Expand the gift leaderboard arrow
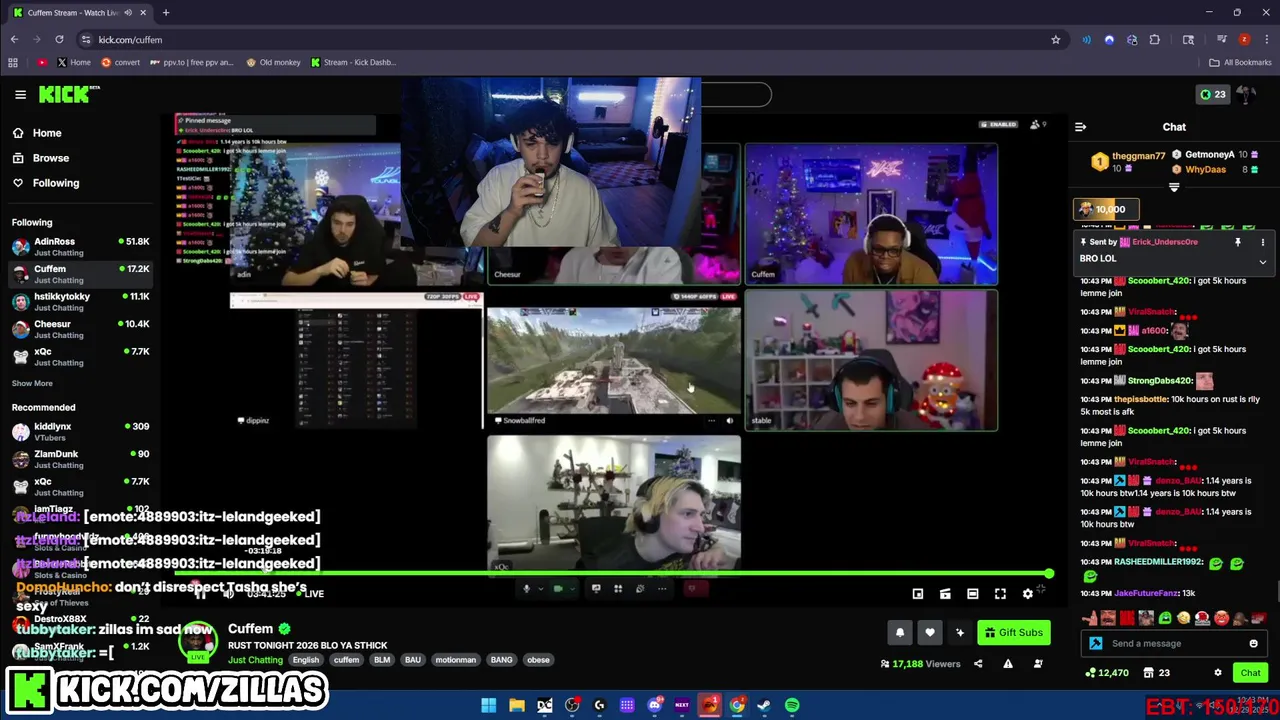 pos(1174,187)
